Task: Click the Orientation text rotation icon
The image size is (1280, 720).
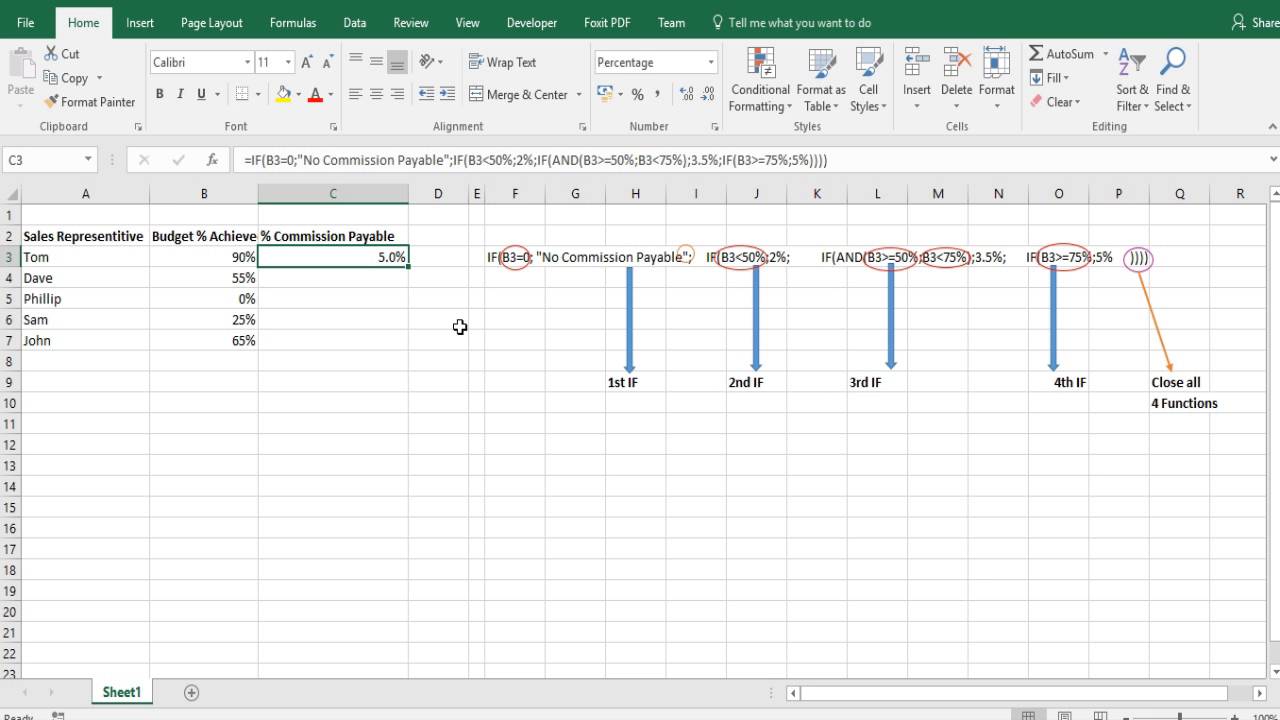Action: pyautogui.click(x=428, y=62)
